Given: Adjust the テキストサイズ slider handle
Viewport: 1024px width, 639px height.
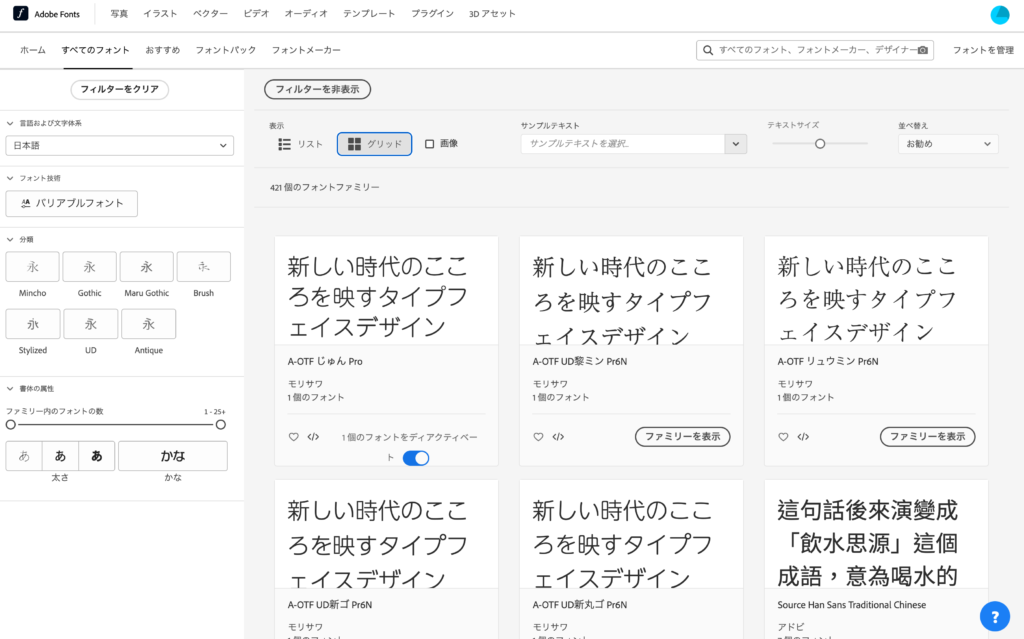Looking at the screenshot, I should tap(820, 144).
